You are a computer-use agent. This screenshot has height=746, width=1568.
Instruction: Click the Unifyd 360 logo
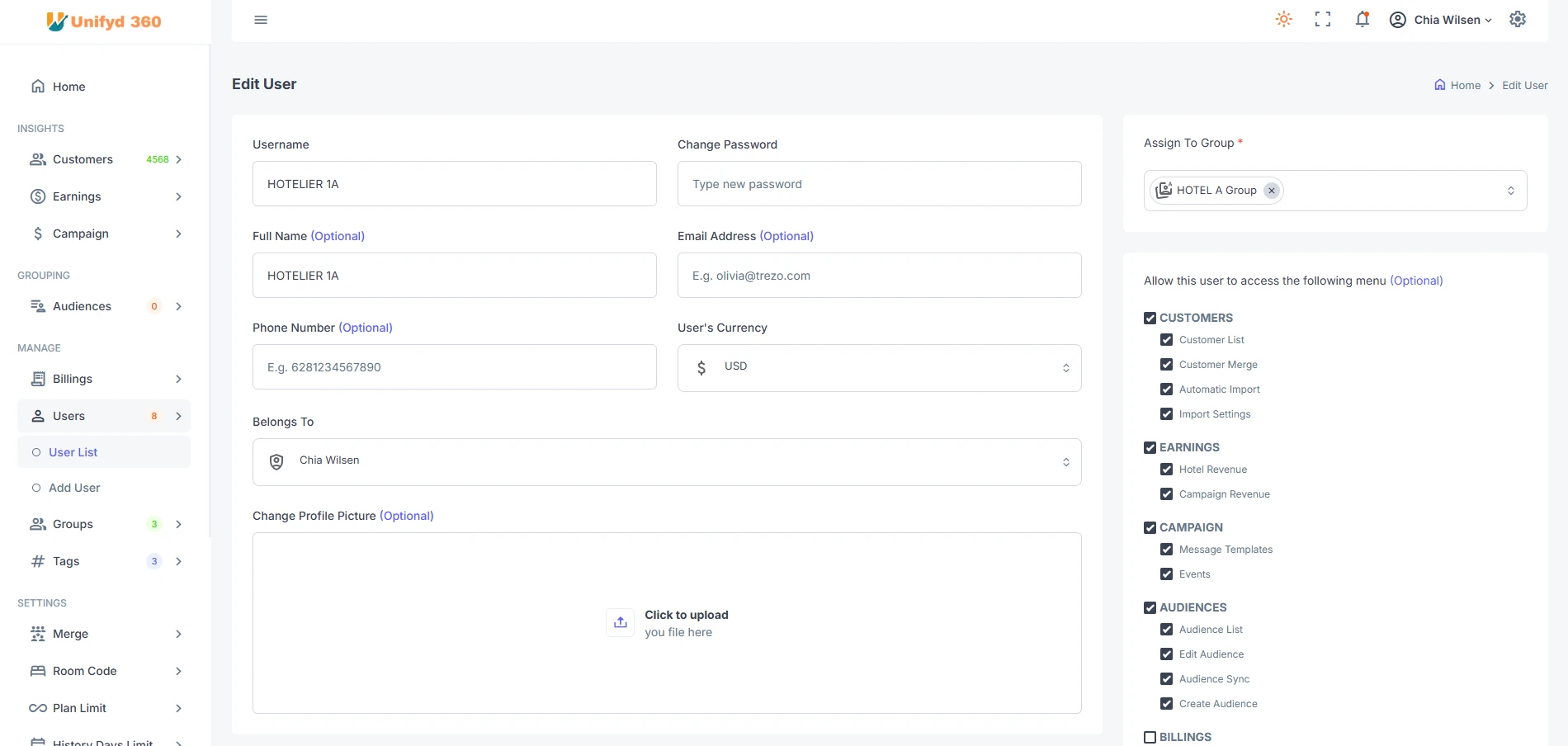(104, 21)
